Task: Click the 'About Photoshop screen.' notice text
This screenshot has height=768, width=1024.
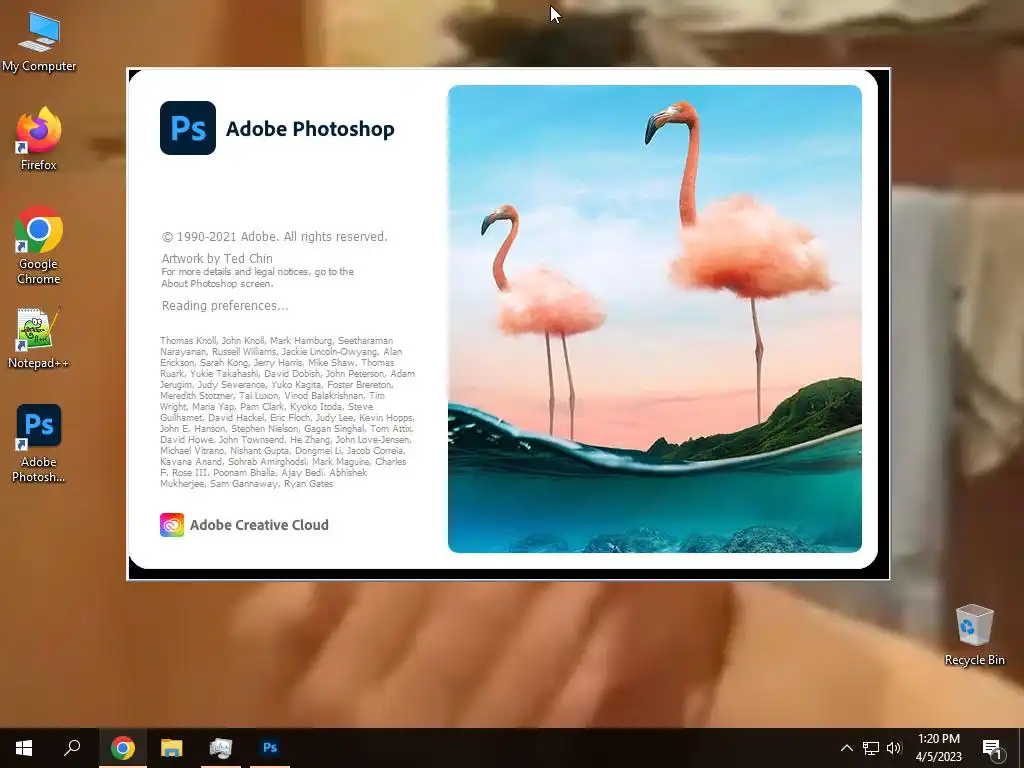Action: point(217,284)
